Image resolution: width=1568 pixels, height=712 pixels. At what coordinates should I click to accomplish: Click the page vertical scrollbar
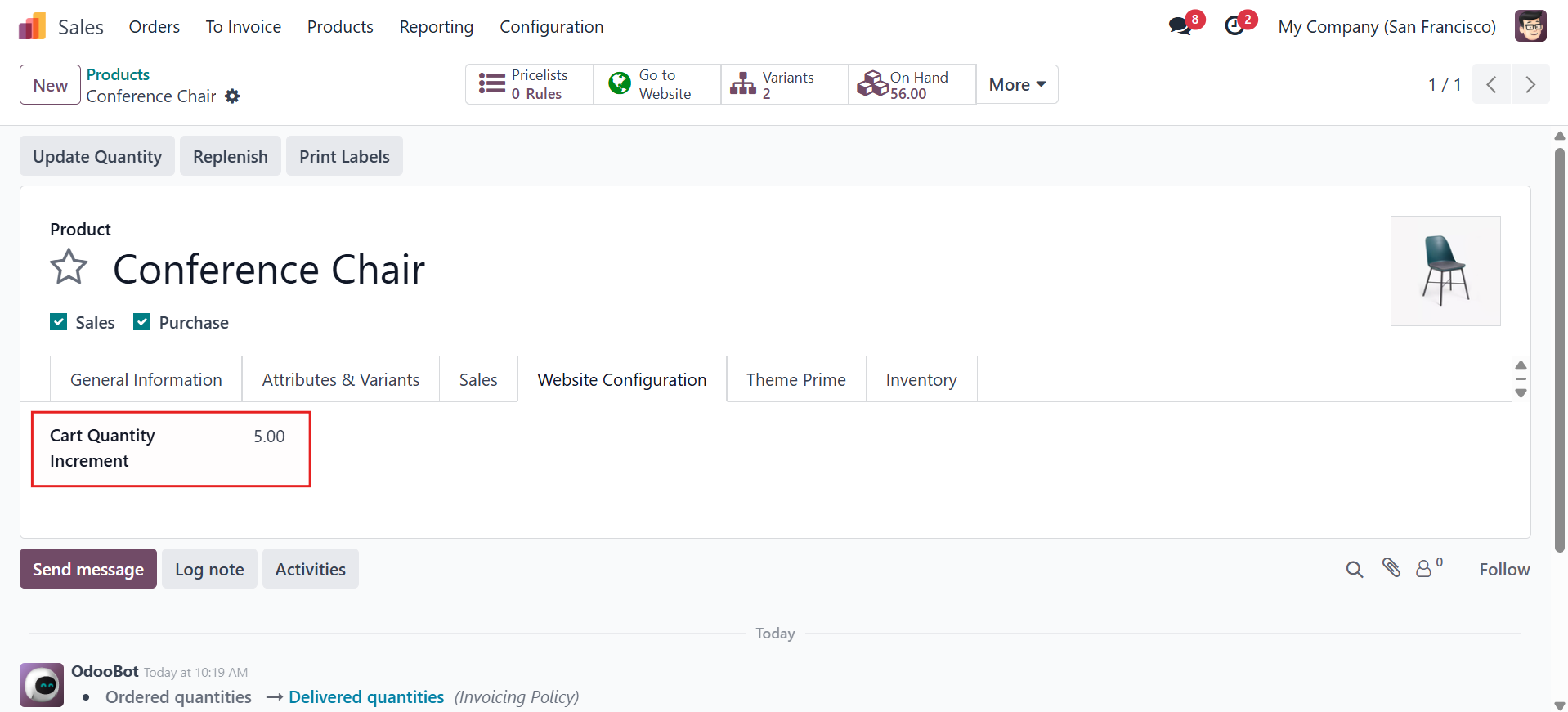[1560, 350]
